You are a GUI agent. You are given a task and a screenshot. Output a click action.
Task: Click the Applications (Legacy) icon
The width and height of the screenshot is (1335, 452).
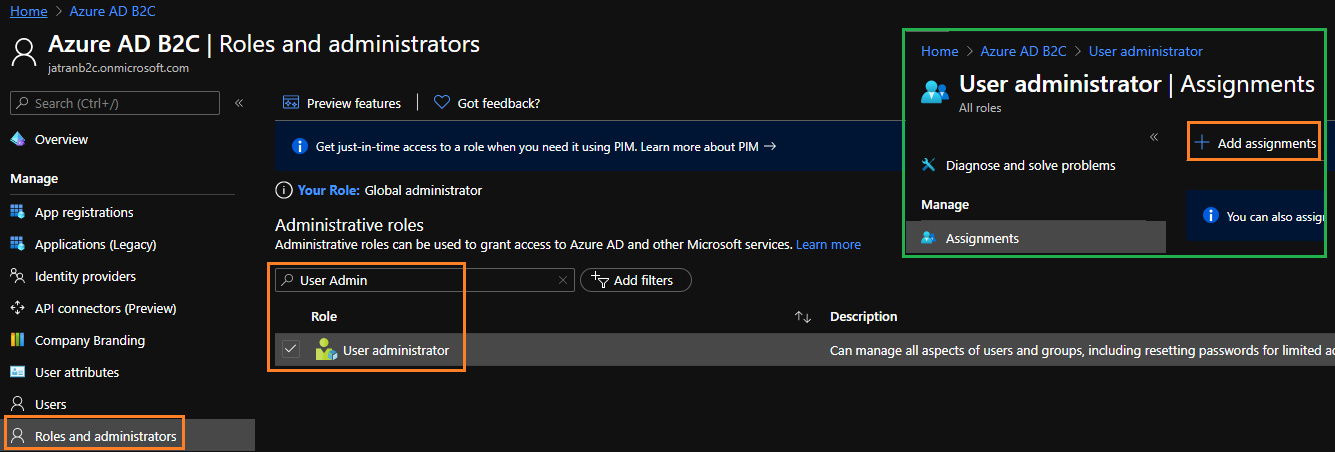(x=17, y=244)
